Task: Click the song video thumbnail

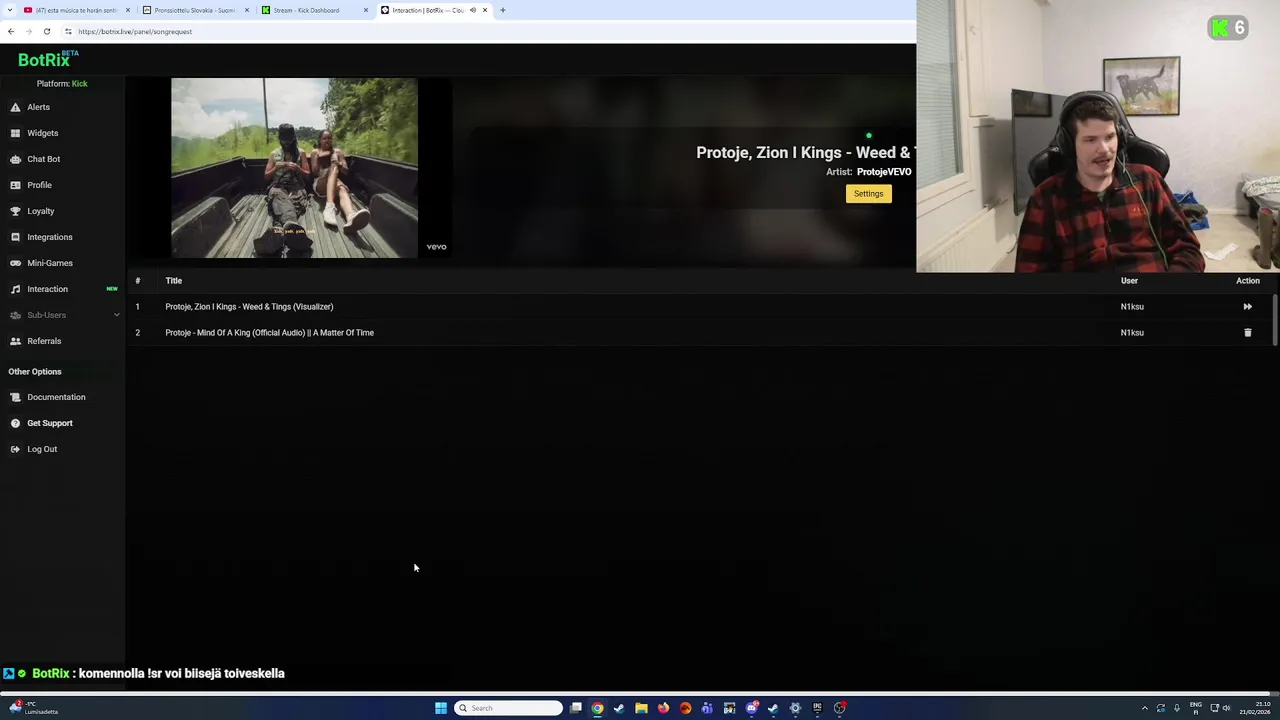Action: (294, 168)
